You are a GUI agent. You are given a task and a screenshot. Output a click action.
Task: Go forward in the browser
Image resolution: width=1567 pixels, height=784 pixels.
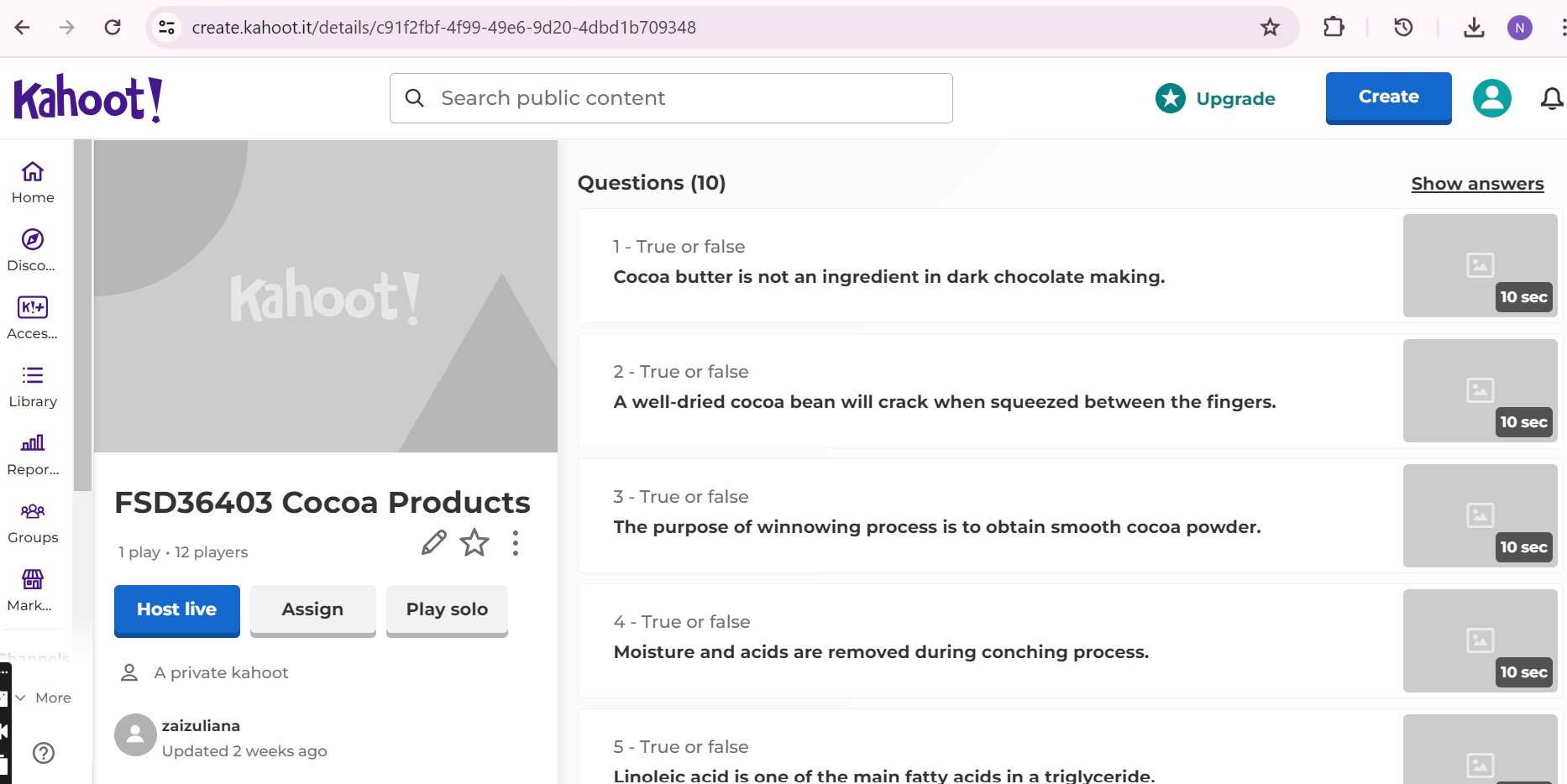67,28
